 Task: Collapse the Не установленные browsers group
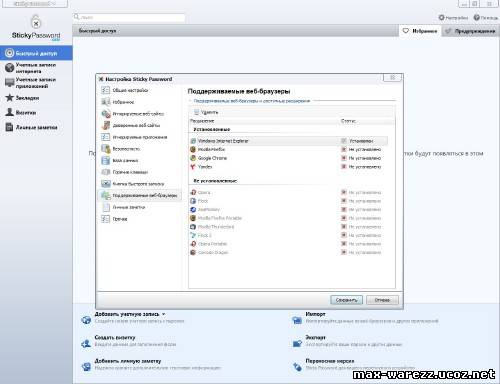tap(215, 181)
